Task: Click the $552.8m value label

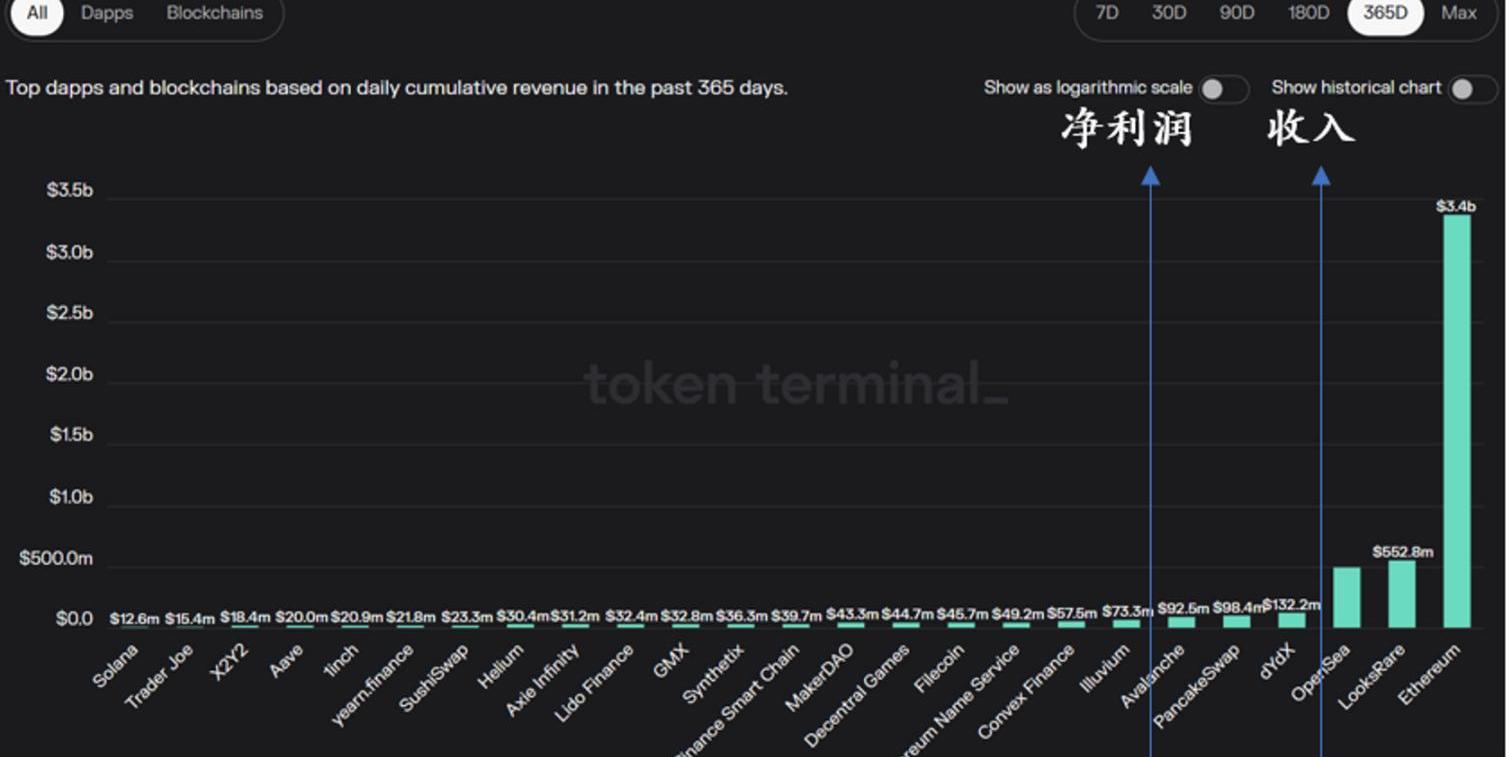Action: coord(1402,552)
